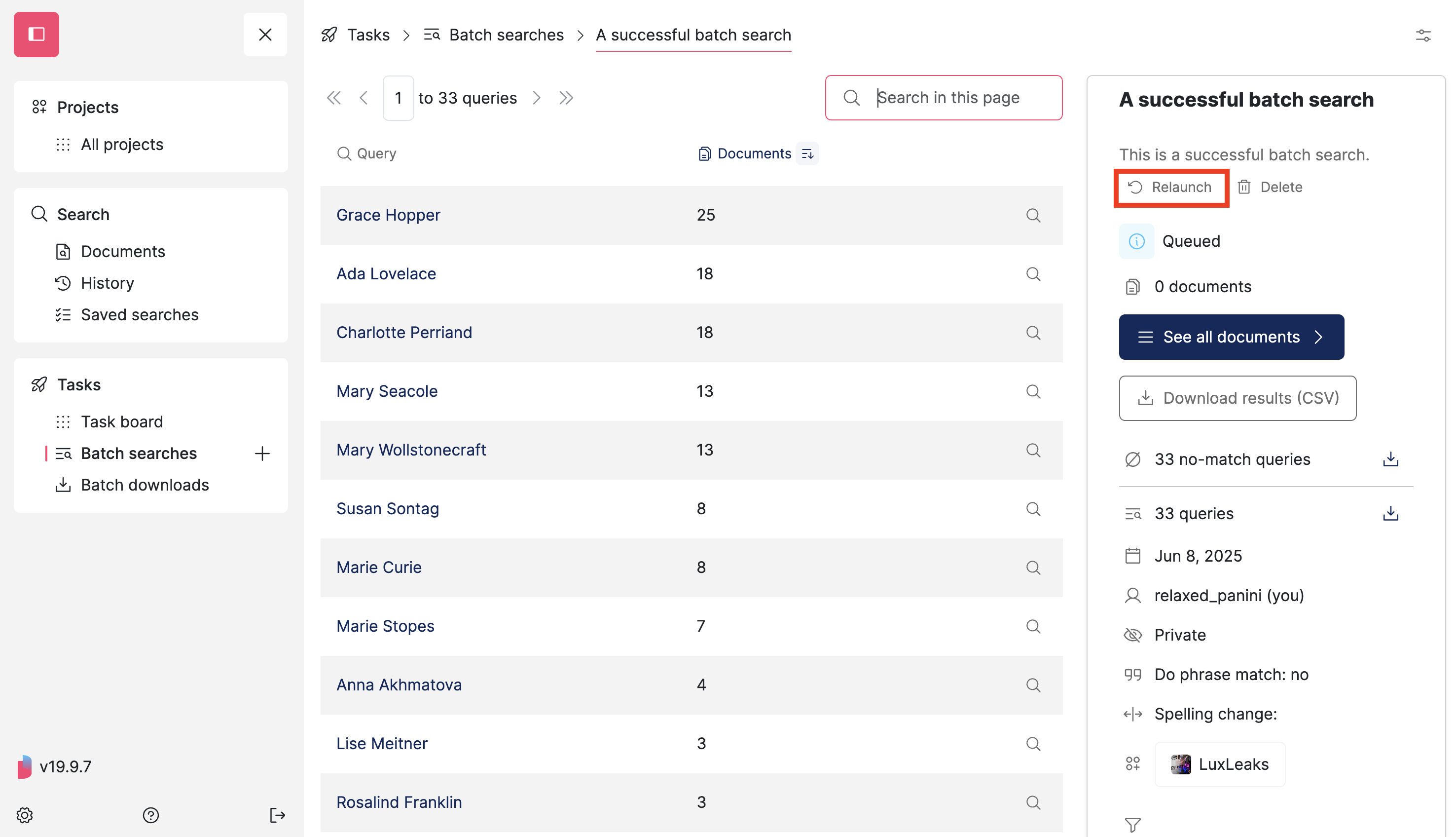The image size is (1456, 837).
Task: Download the 33 queries list
Action: click(1390, 513)
